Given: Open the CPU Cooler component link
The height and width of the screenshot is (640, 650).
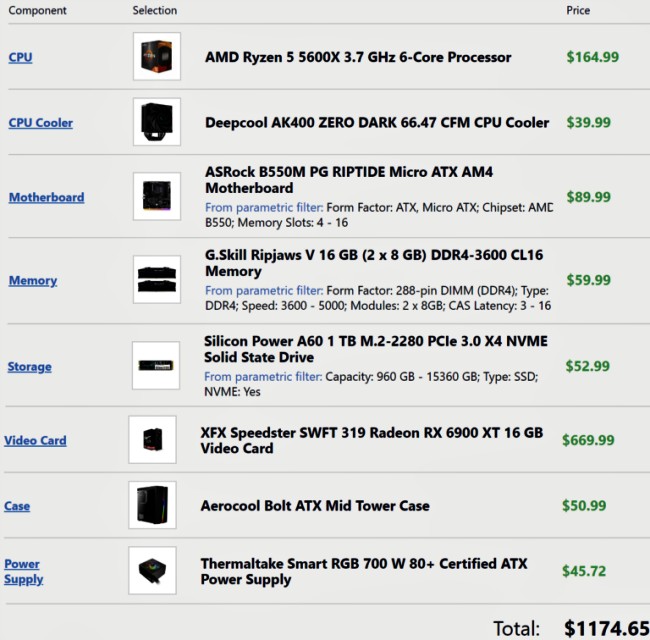Looking at the screenshot, I should click(41, 123).
